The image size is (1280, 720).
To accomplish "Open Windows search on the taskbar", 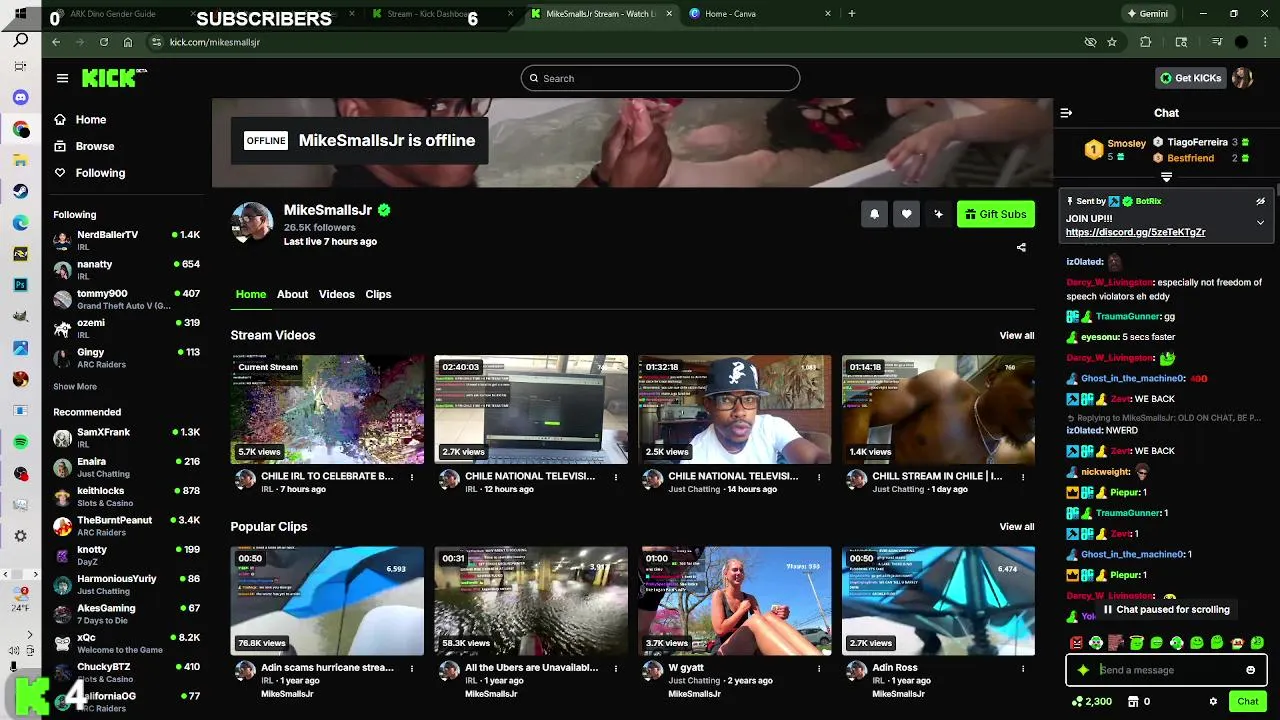I will click(20, 41).
